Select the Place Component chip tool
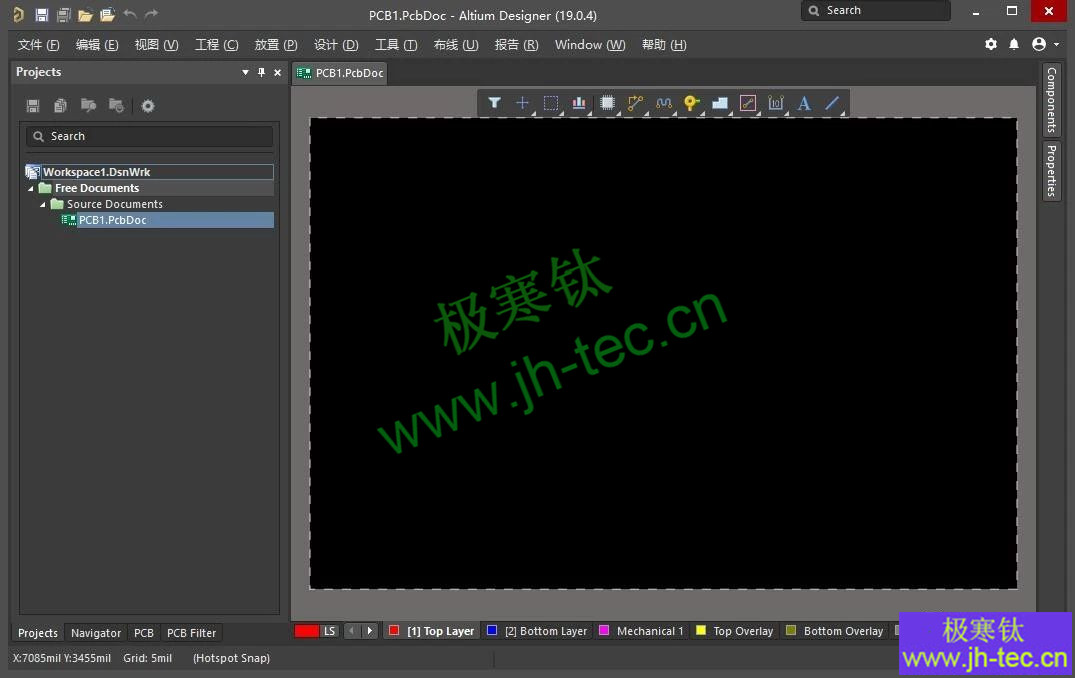1075x678 pixels. point(607,103)
